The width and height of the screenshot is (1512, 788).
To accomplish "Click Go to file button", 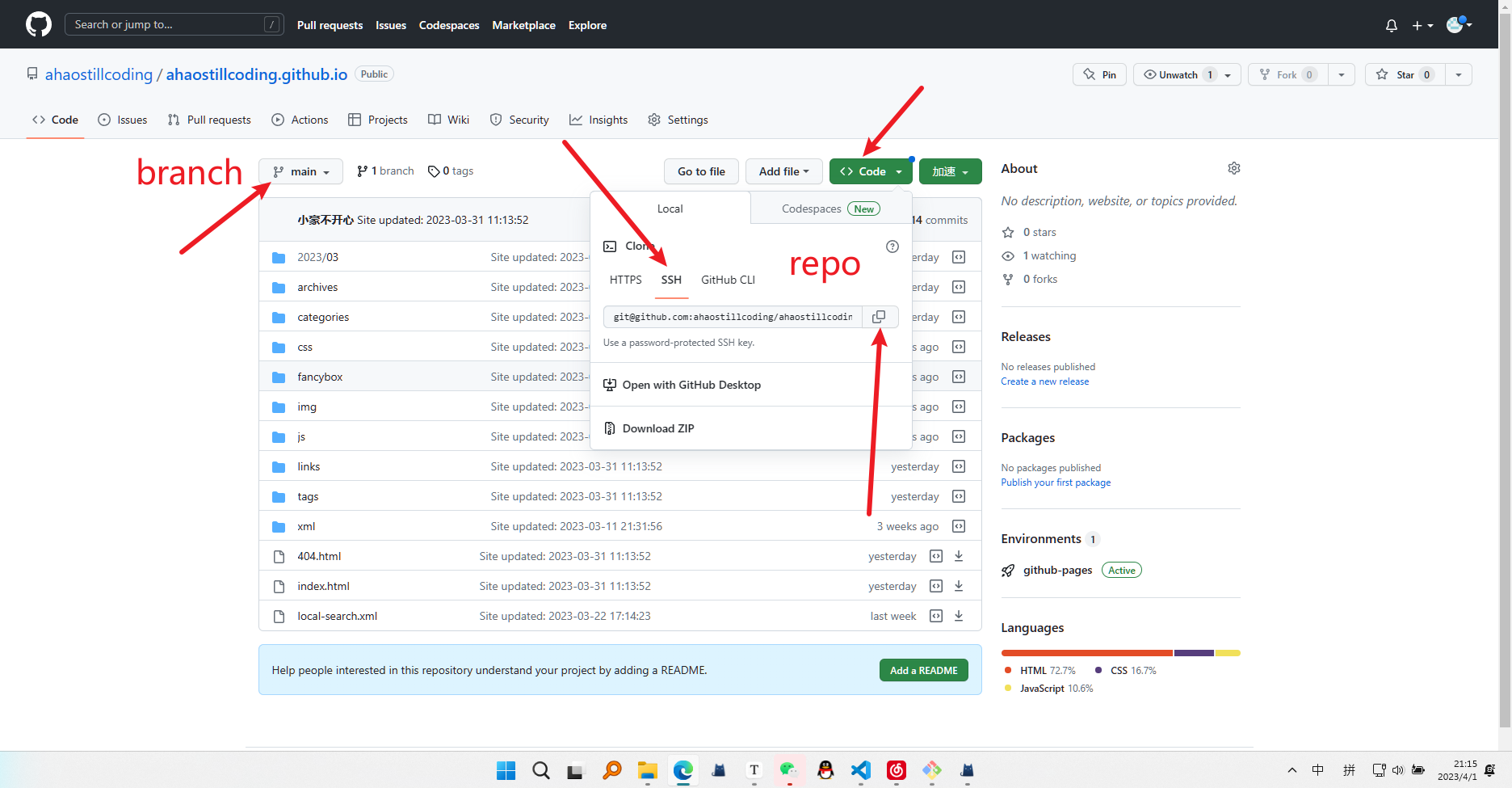I will pyautogui.click(x=701, y=171).
